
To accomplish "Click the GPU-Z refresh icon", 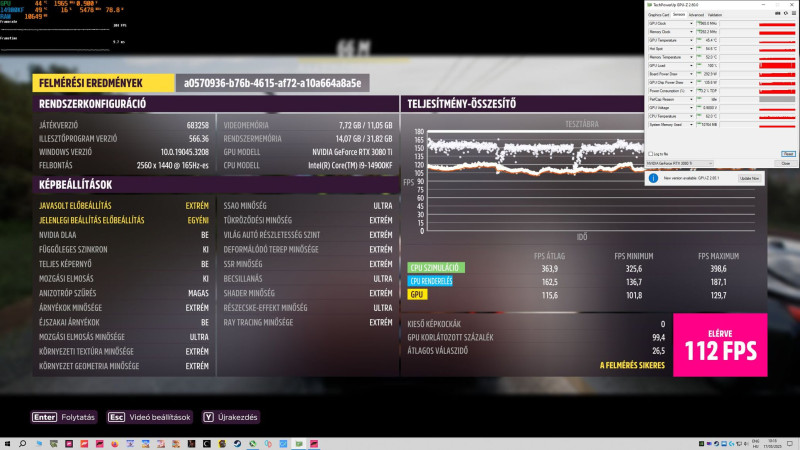I will click(x=786, y=13).
